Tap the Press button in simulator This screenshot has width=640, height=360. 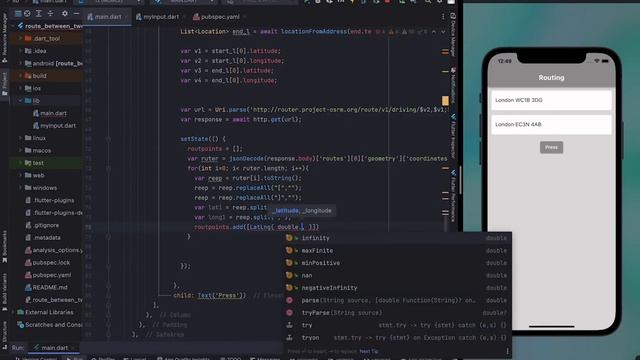click(551, 147)
